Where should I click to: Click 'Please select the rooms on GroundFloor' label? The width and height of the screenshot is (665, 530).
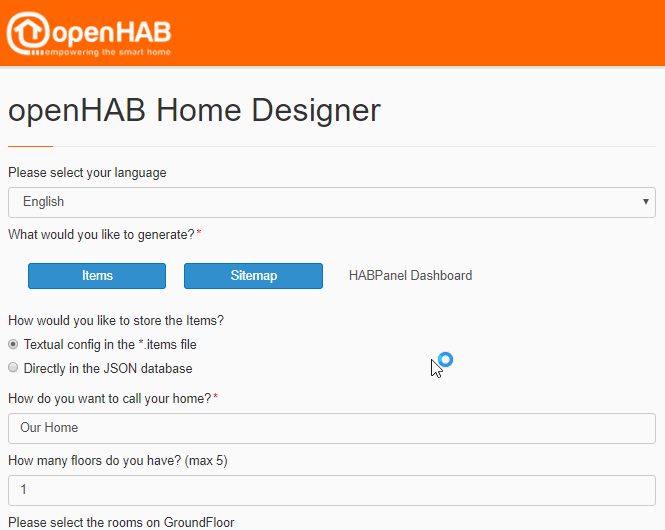coord(121,522)
